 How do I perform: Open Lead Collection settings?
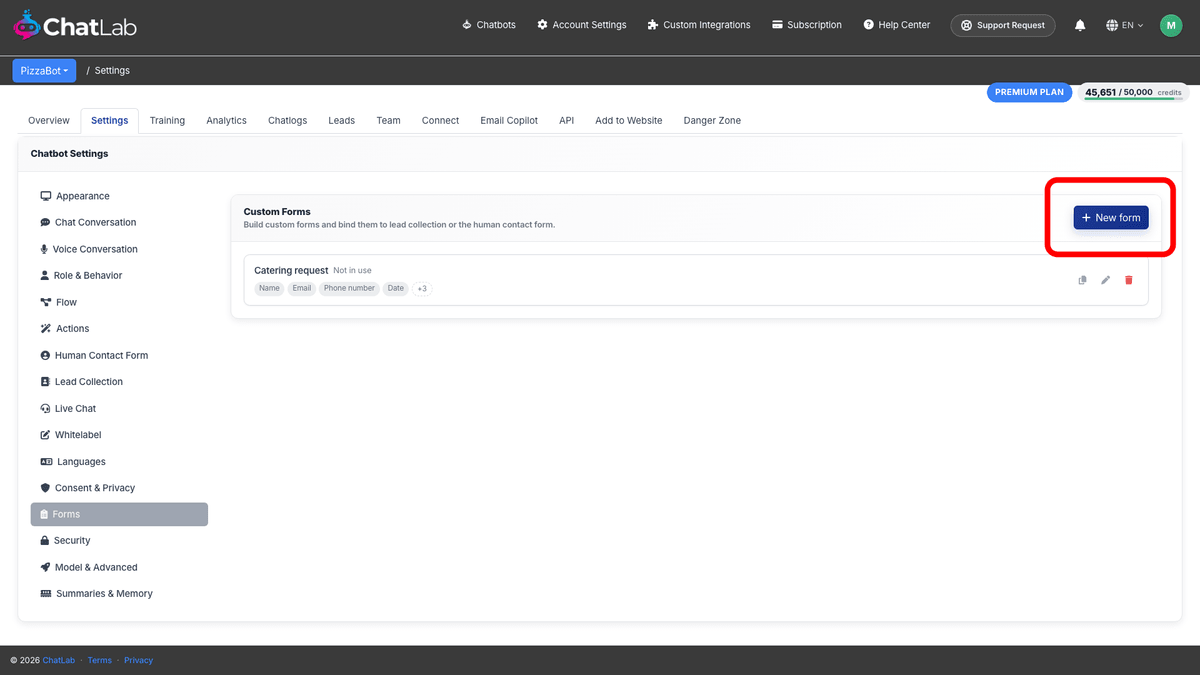(x=119, y=381)
